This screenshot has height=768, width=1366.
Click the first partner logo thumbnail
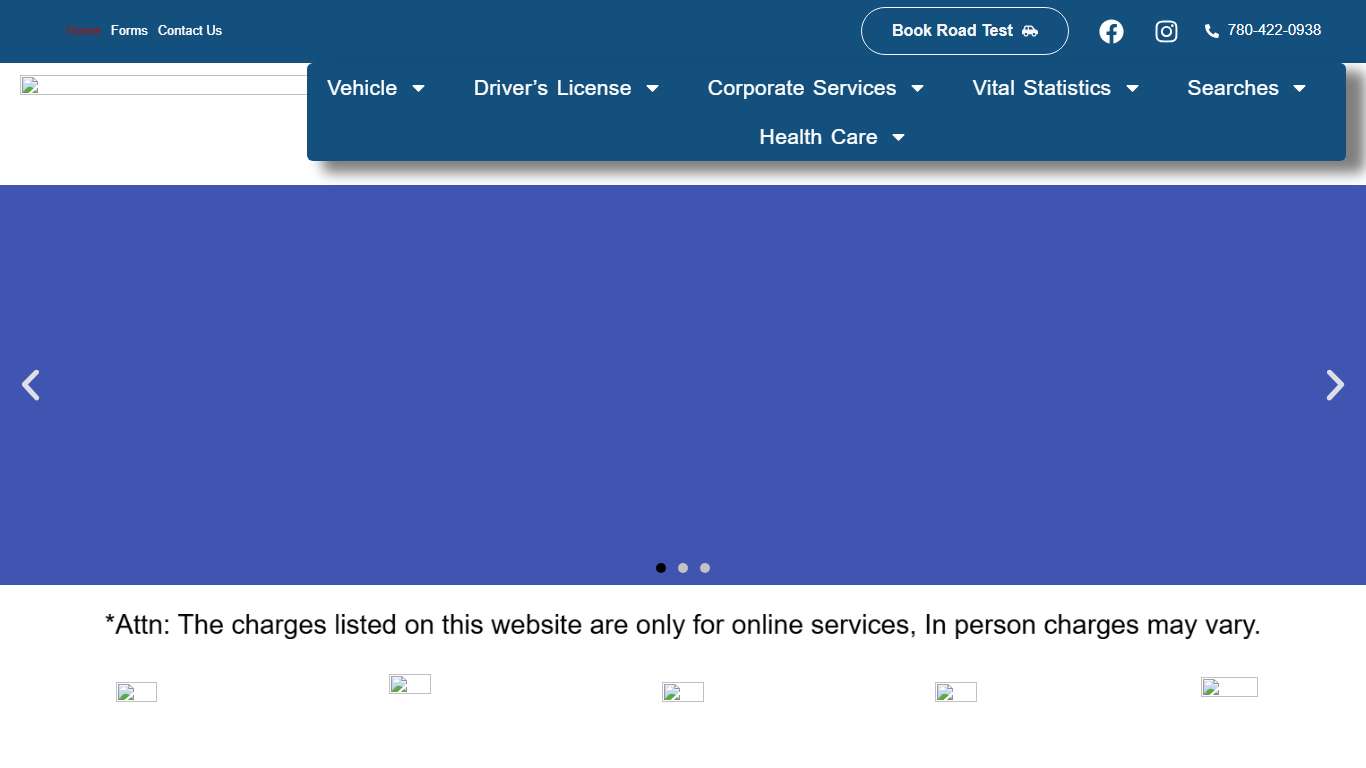pyautogui.click(x=136, y=691)
